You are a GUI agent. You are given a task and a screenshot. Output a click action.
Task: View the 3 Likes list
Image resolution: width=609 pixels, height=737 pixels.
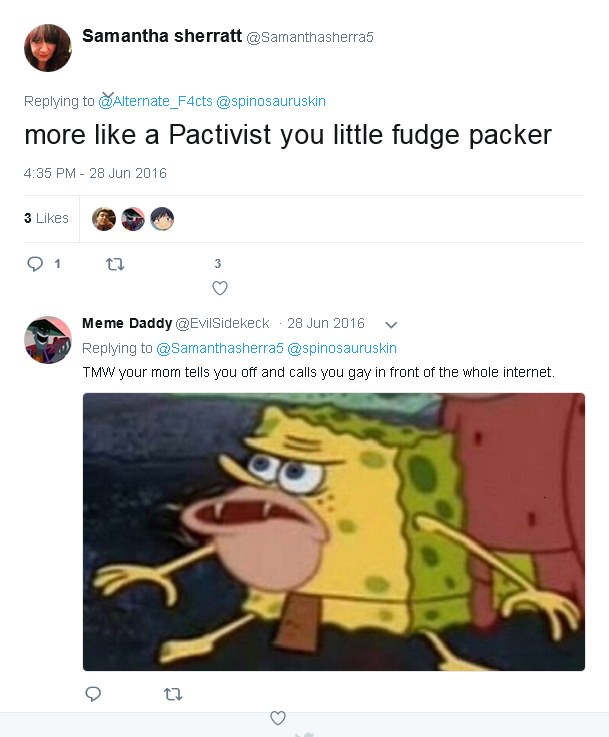(47, 218)
